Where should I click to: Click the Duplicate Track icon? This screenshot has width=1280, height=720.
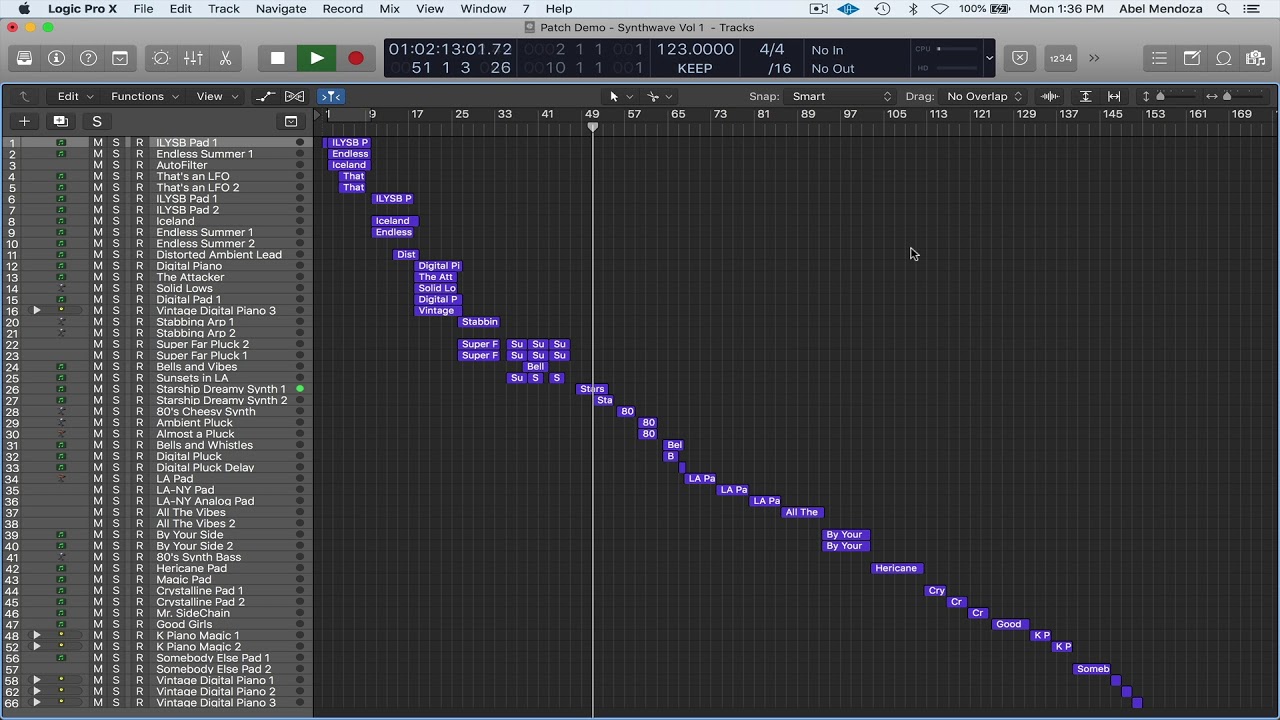pyautogui.click(x=60, y=121)
